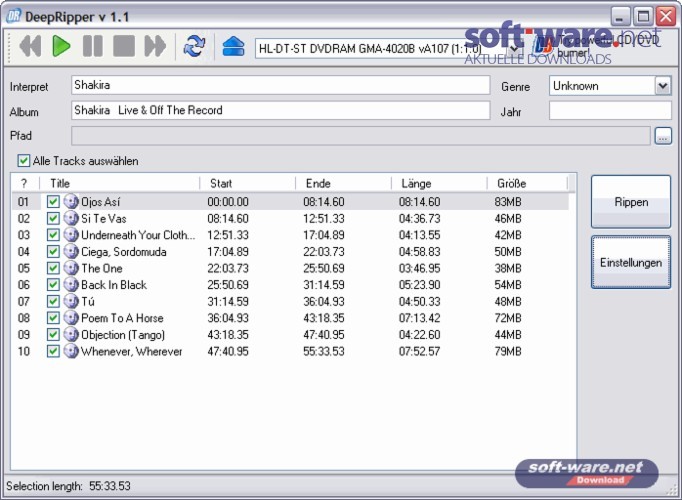Uncheck track 03 Underneath Your Clothes
Image resolution: width=682 pixels, height=500 pixels.
click(x=53, y=235)
